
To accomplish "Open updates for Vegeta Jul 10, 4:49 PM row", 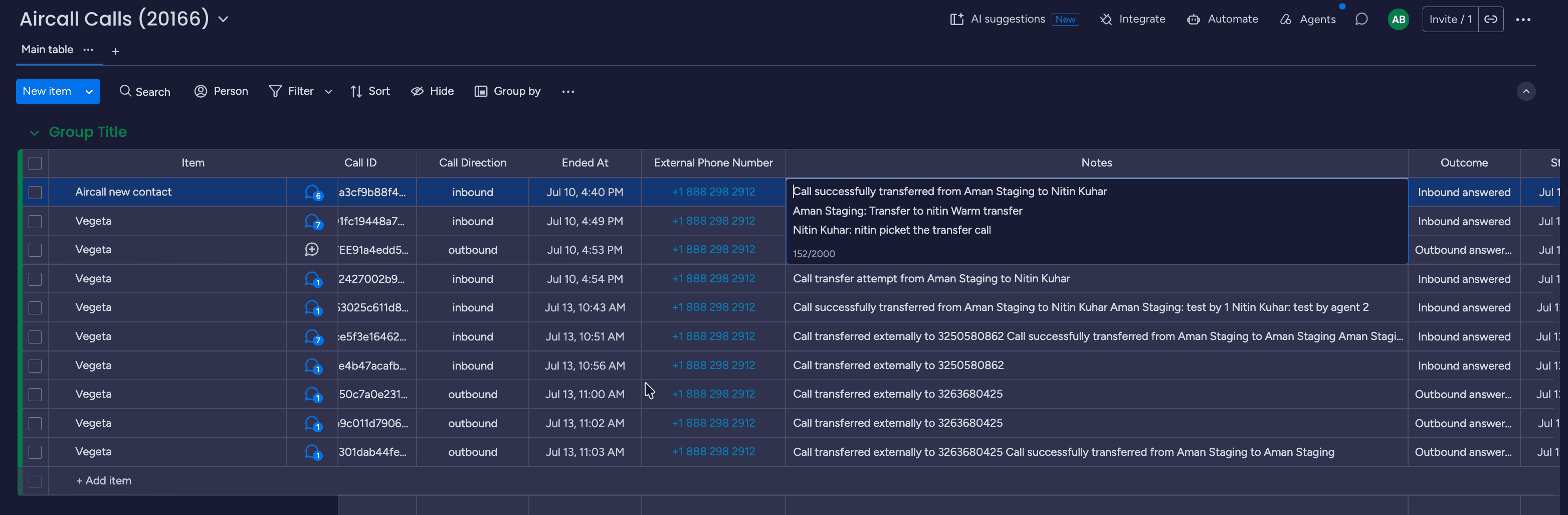I will coord(313,222).
